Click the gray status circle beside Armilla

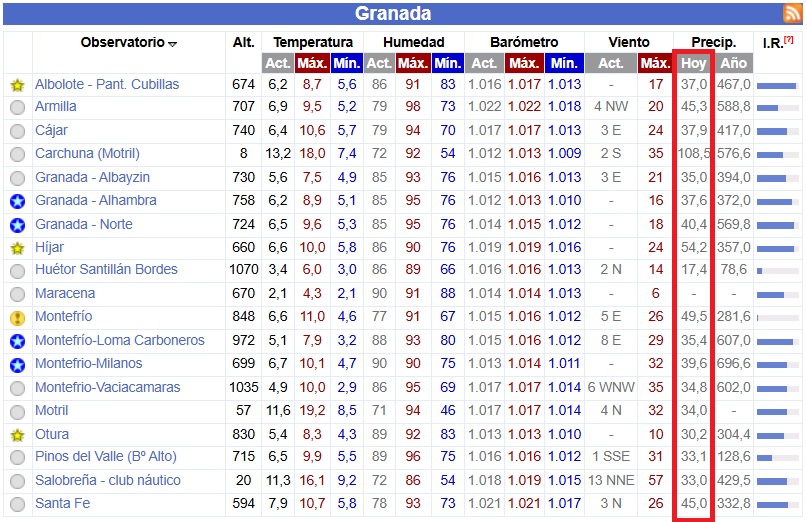coord(17,108)
